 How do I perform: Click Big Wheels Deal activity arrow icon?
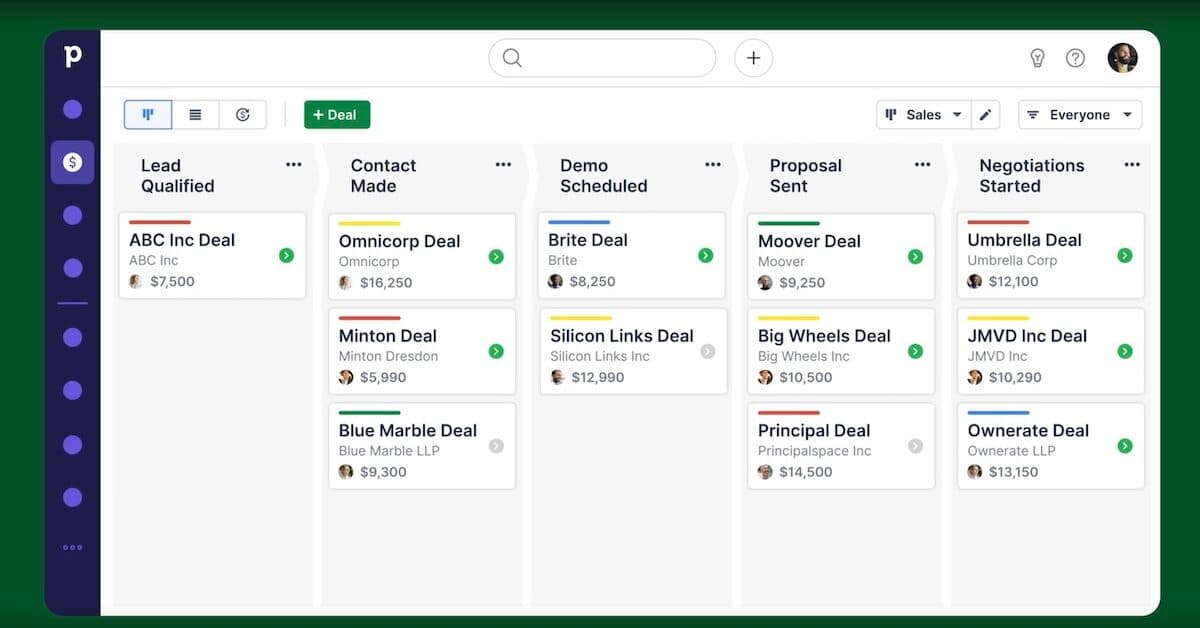point(915,351)
